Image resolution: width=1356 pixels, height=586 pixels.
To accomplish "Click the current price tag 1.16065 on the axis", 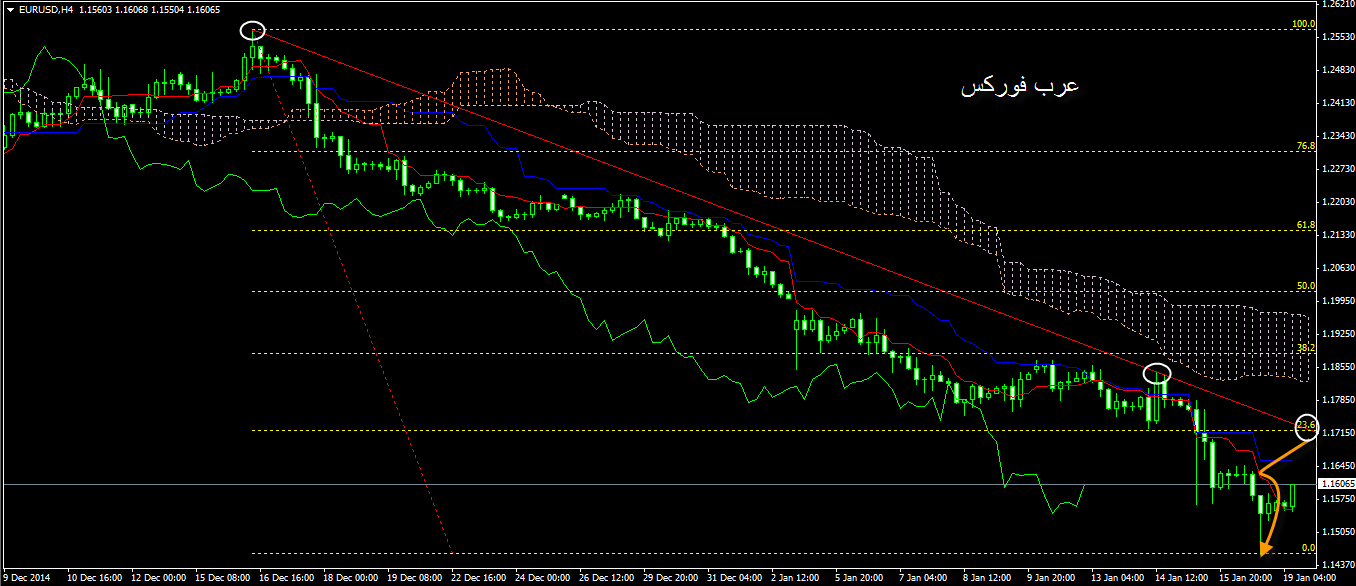I will [x=1336, y=483].
